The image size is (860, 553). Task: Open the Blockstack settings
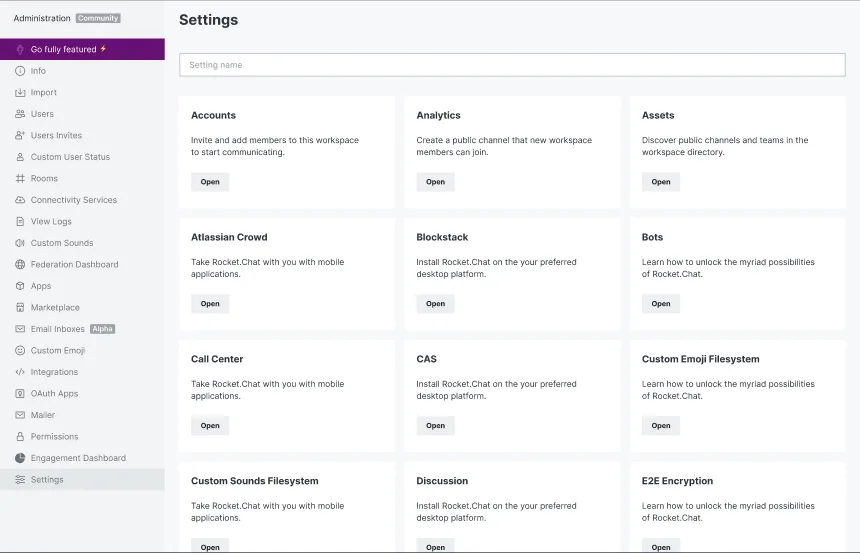click(x=435, y=303)
